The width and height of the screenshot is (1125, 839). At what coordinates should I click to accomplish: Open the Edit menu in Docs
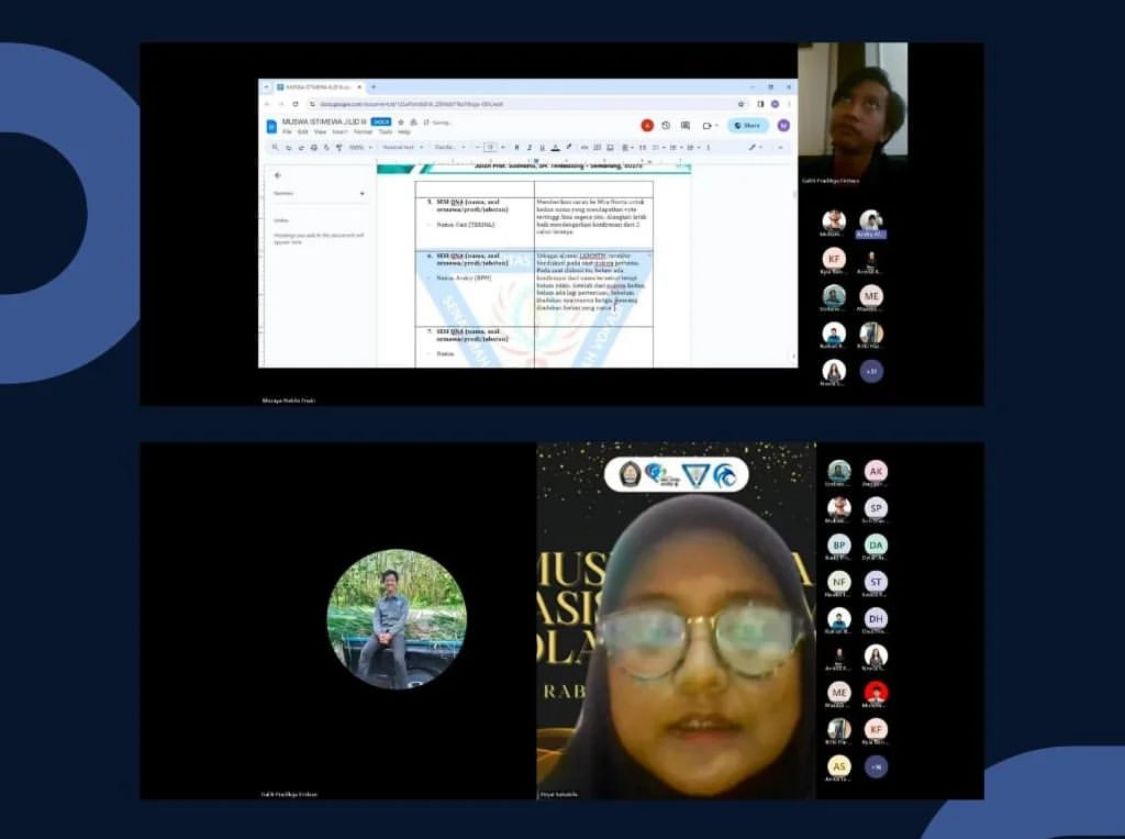point(303,132)
